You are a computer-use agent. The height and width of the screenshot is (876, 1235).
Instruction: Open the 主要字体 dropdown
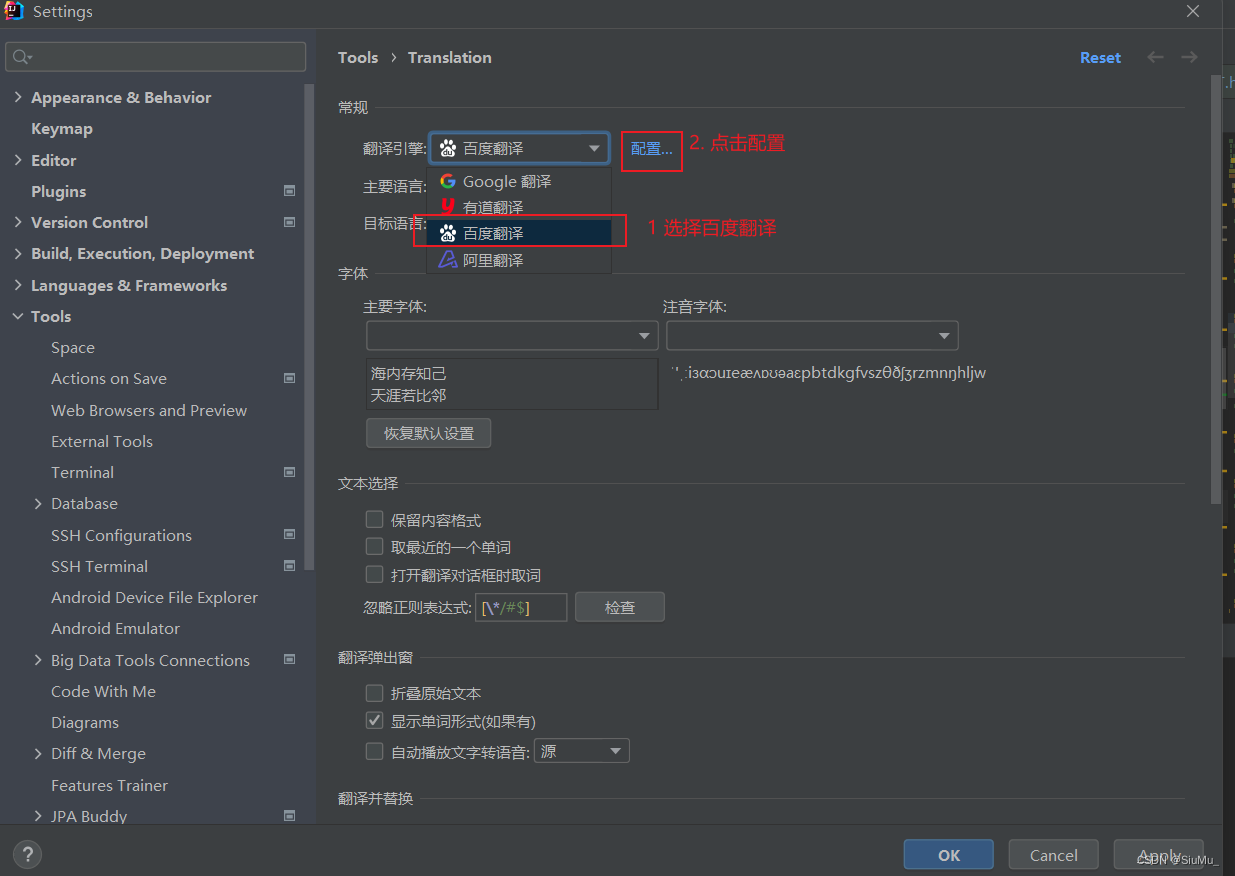[x=512, y=335]
